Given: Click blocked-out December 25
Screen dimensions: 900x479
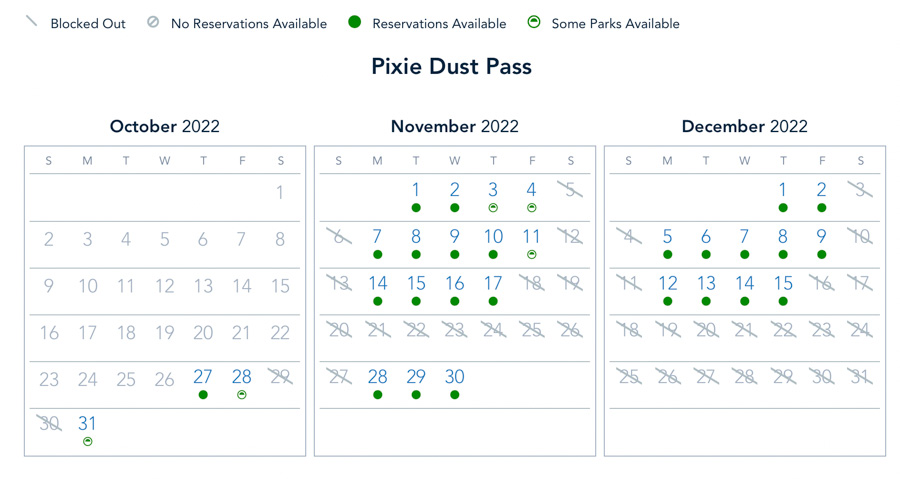Looking at the screenshot, I should 629,377.
